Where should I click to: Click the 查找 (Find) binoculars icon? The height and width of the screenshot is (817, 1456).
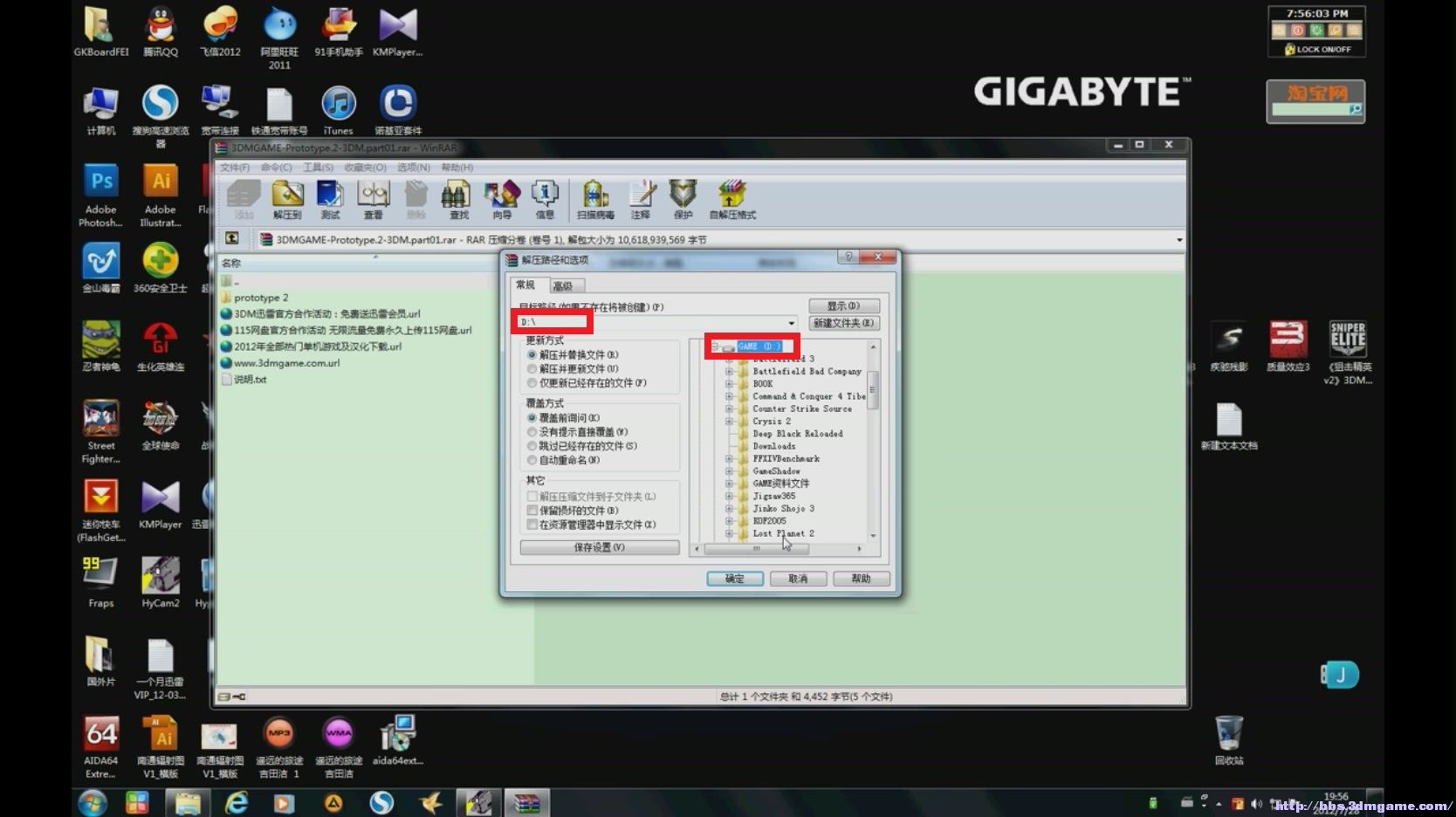(457, 199)
